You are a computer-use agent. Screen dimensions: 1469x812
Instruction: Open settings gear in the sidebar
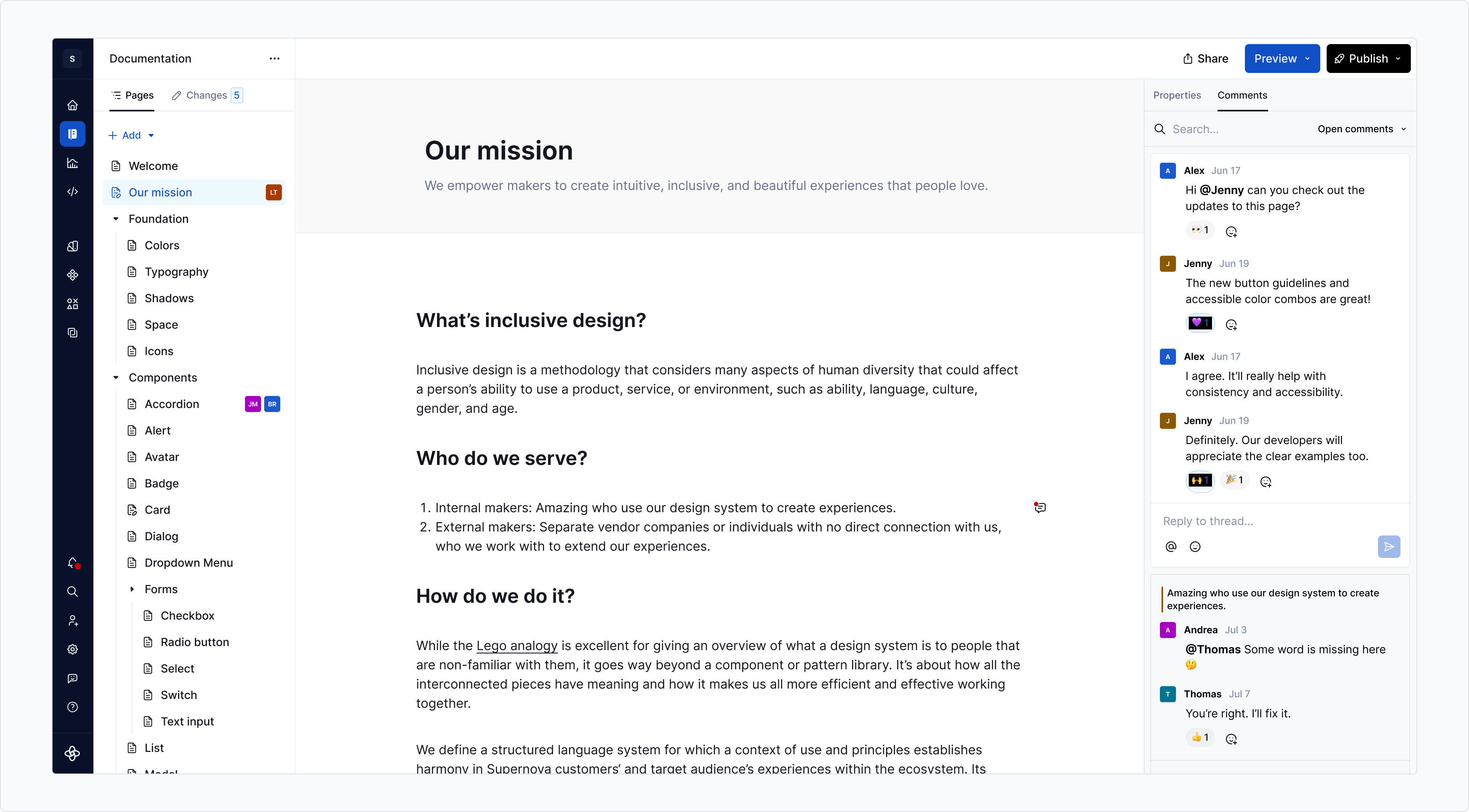(73, 649)
